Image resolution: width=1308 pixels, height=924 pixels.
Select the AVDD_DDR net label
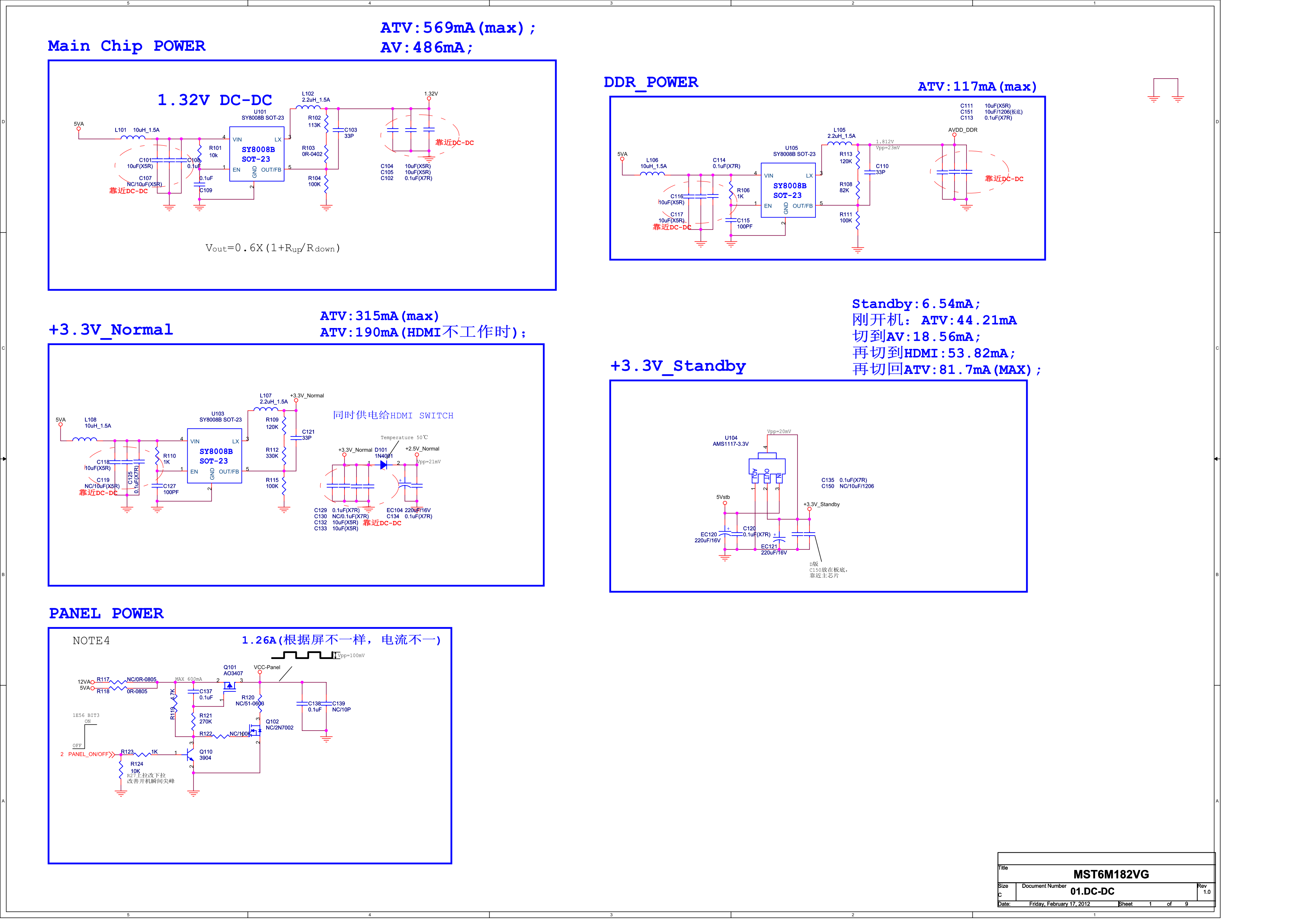coord(962,130)
